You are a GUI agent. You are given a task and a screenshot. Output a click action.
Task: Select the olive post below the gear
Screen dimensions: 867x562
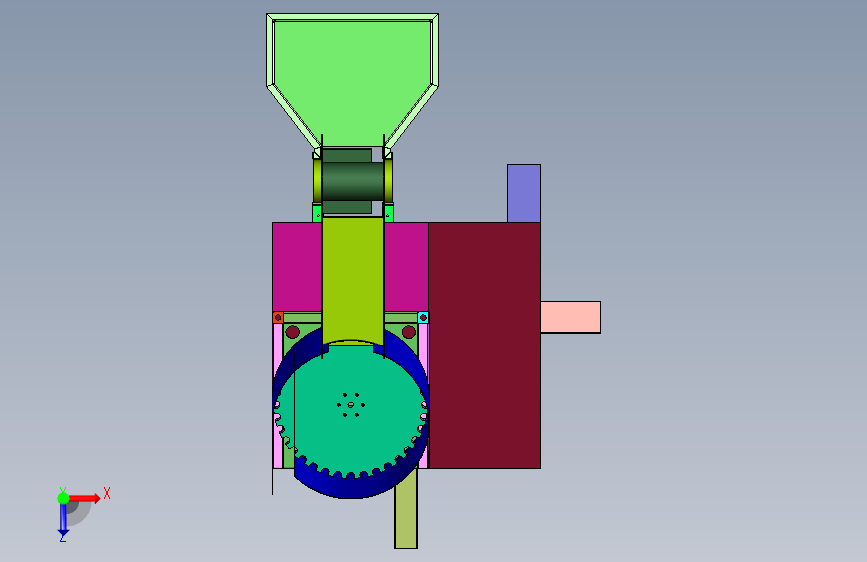pyautogui.click(x=406, y=512)
